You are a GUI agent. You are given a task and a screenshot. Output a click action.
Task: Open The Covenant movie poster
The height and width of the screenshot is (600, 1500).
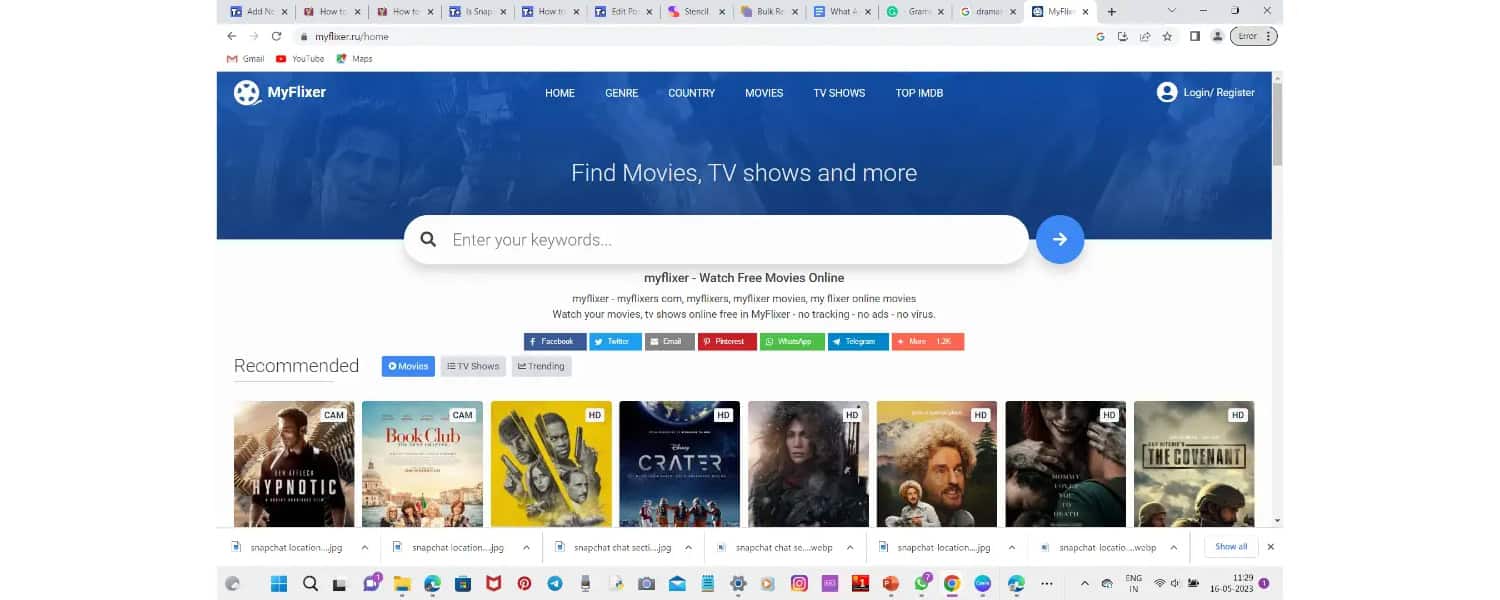click(1194, 464)
